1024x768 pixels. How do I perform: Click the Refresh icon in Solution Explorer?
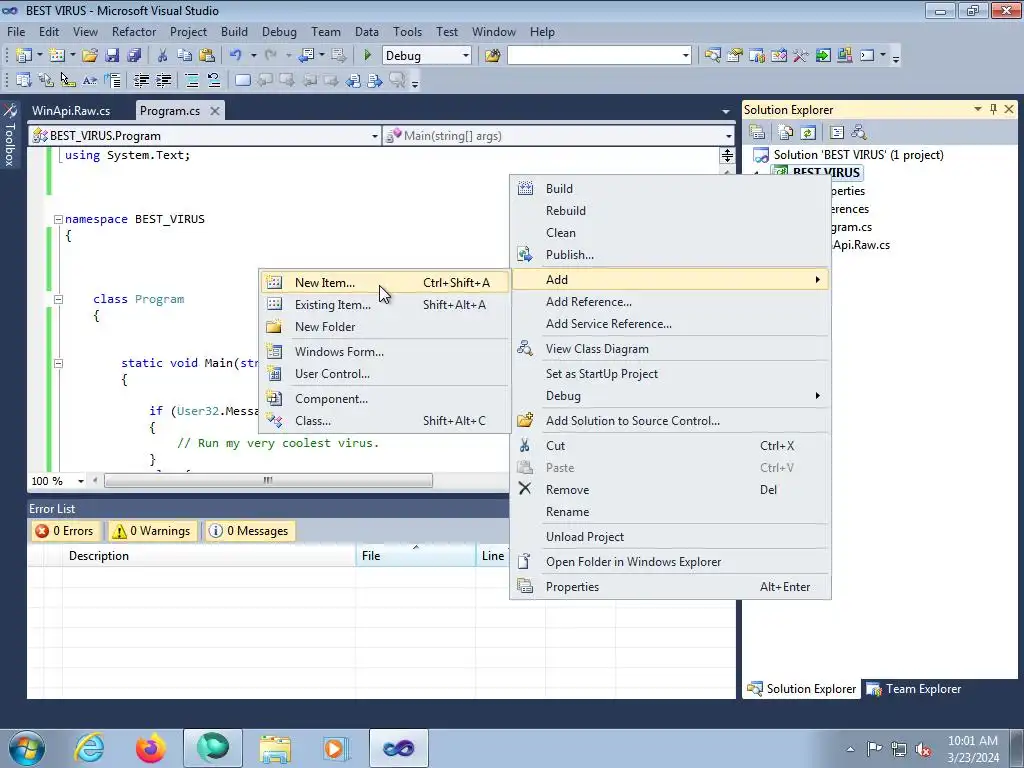point(808,132)
